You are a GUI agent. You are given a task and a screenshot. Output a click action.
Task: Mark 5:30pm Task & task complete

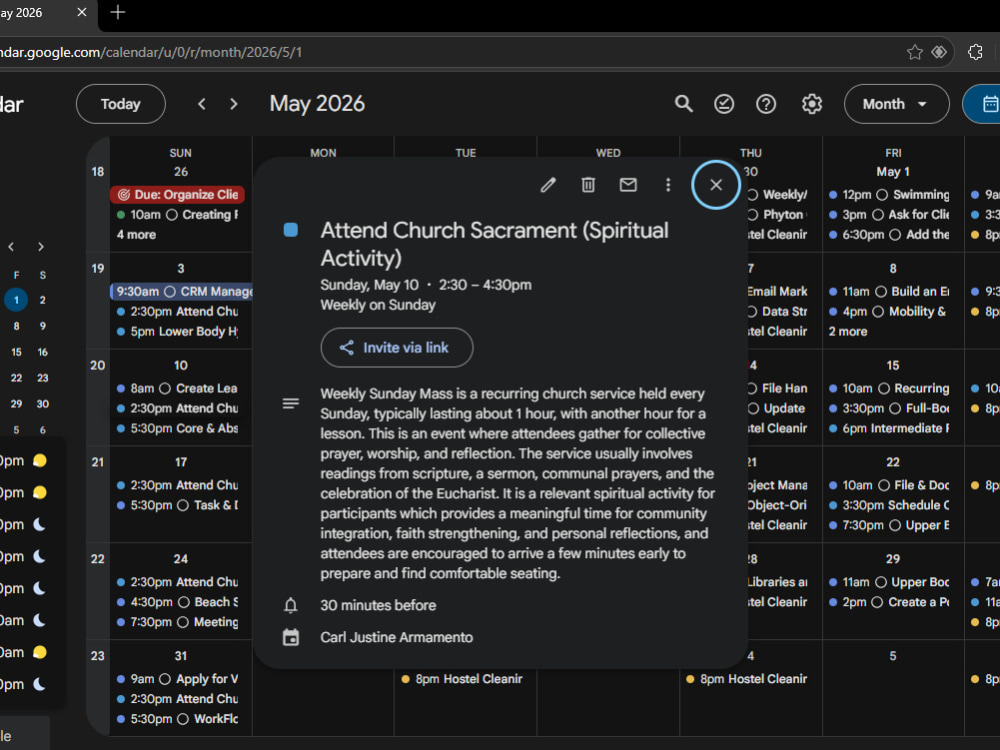tap(182, 505)
